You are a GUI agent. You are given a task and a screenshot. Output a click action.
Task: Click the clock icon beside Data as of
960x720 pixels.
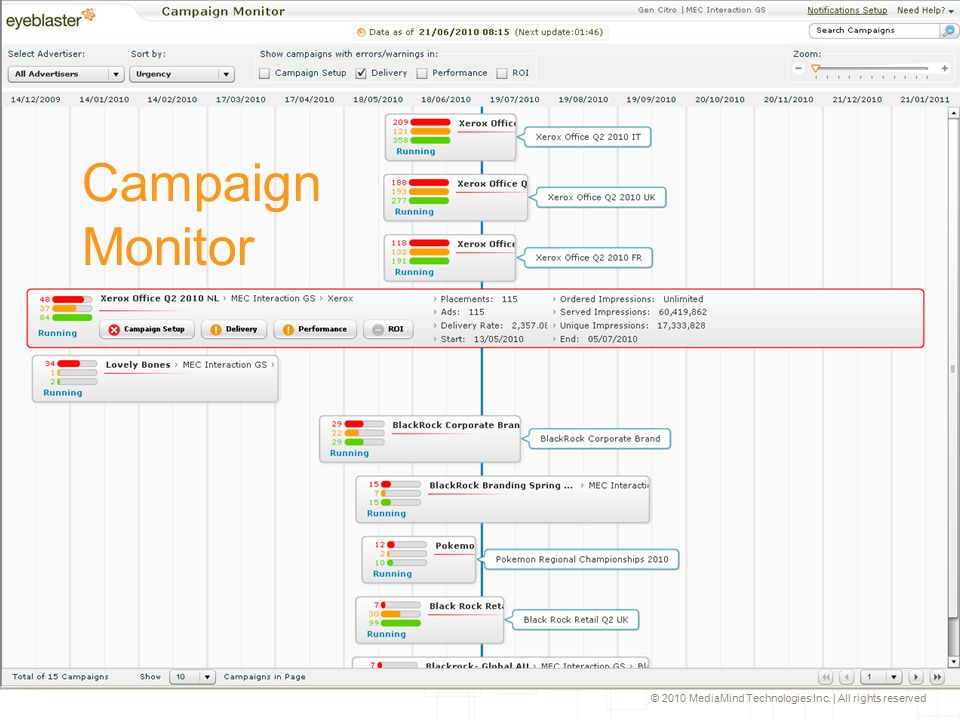(361, 32)
